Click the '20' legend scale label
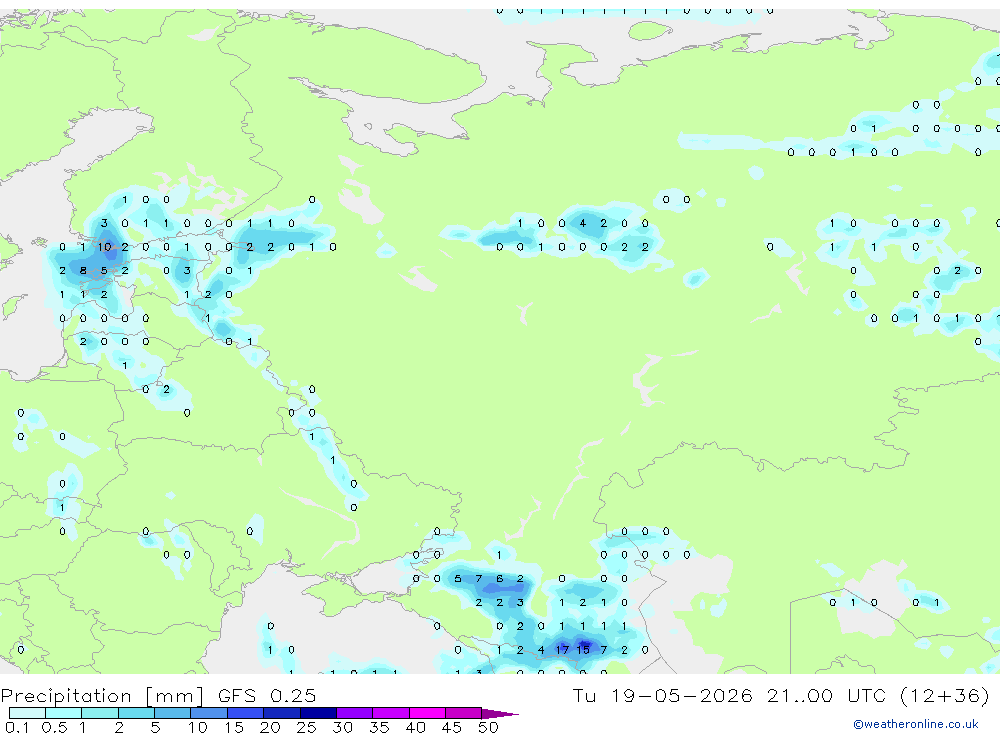This screenshot has height=733, width=1000. point(270,727)
